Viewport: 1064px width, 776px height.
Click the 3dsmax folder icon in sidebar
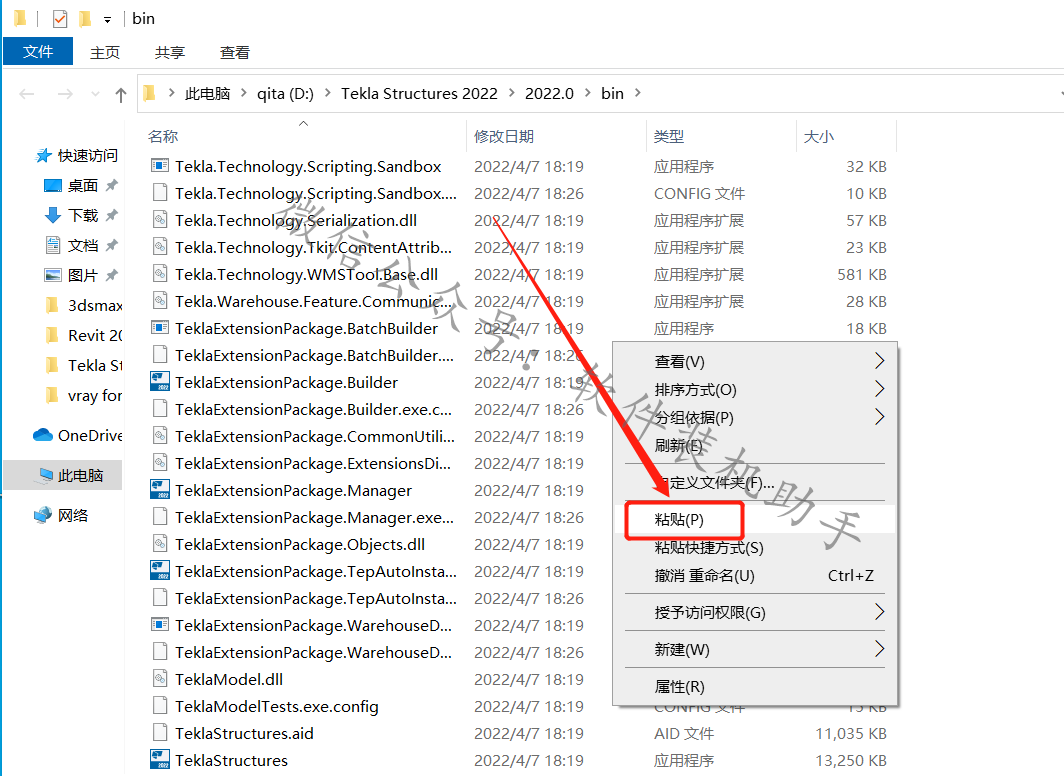(x=52, y=305)
